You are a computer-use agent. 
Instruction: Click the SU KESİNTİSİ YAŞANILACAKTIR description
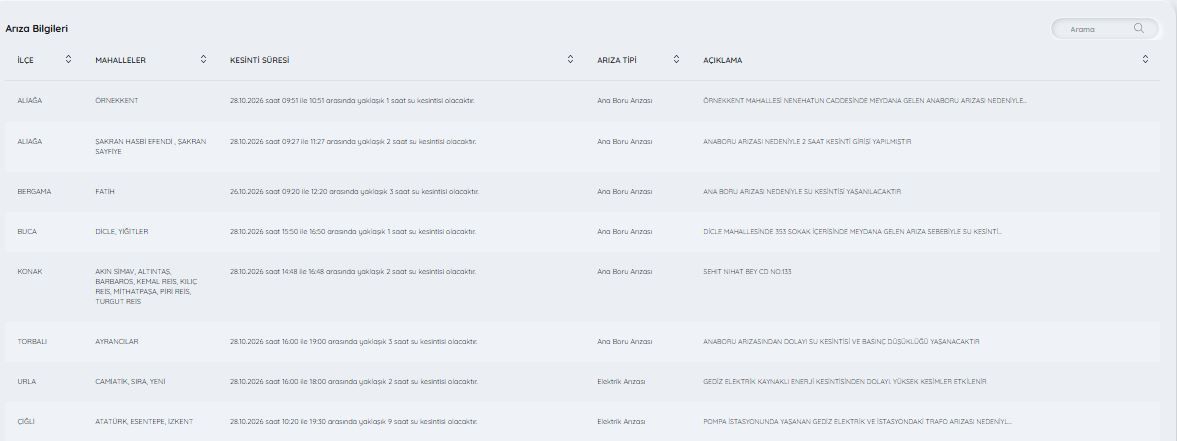tap(802, 192)
